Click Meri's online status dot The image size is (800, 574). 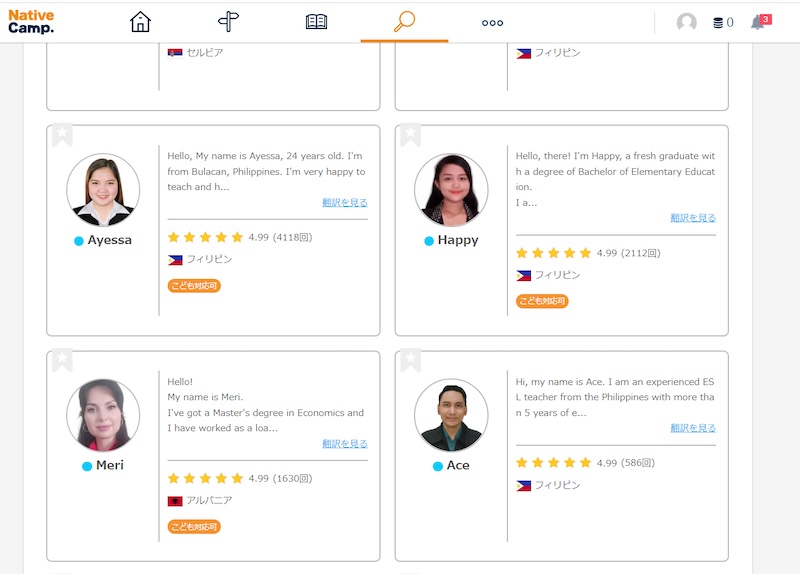(x=87, y=466)
